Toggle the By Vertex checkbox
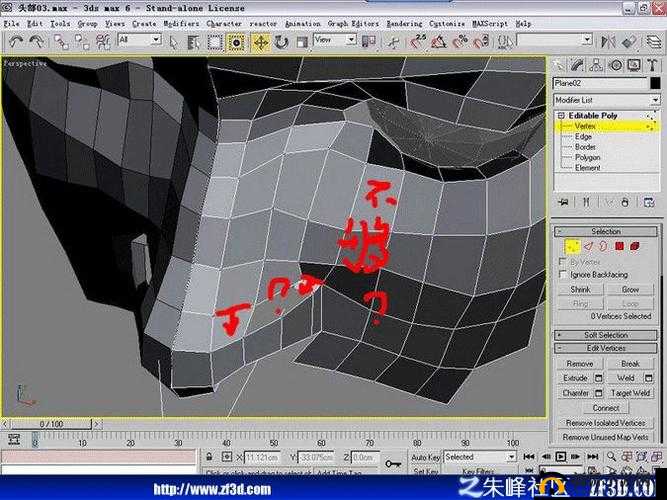 coord(563,261)
